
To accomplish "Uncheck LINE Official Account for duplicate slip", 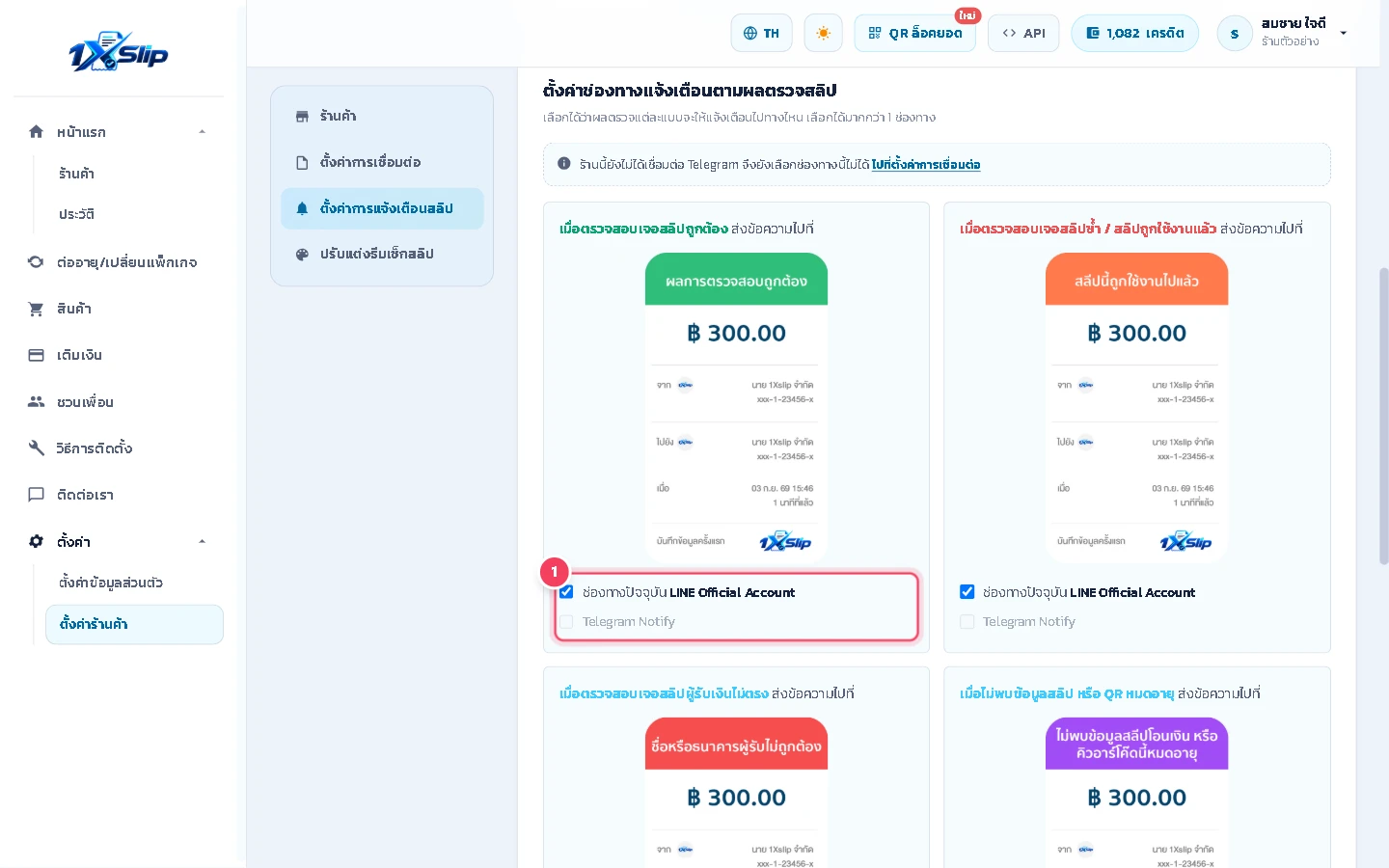I will 967,592.
